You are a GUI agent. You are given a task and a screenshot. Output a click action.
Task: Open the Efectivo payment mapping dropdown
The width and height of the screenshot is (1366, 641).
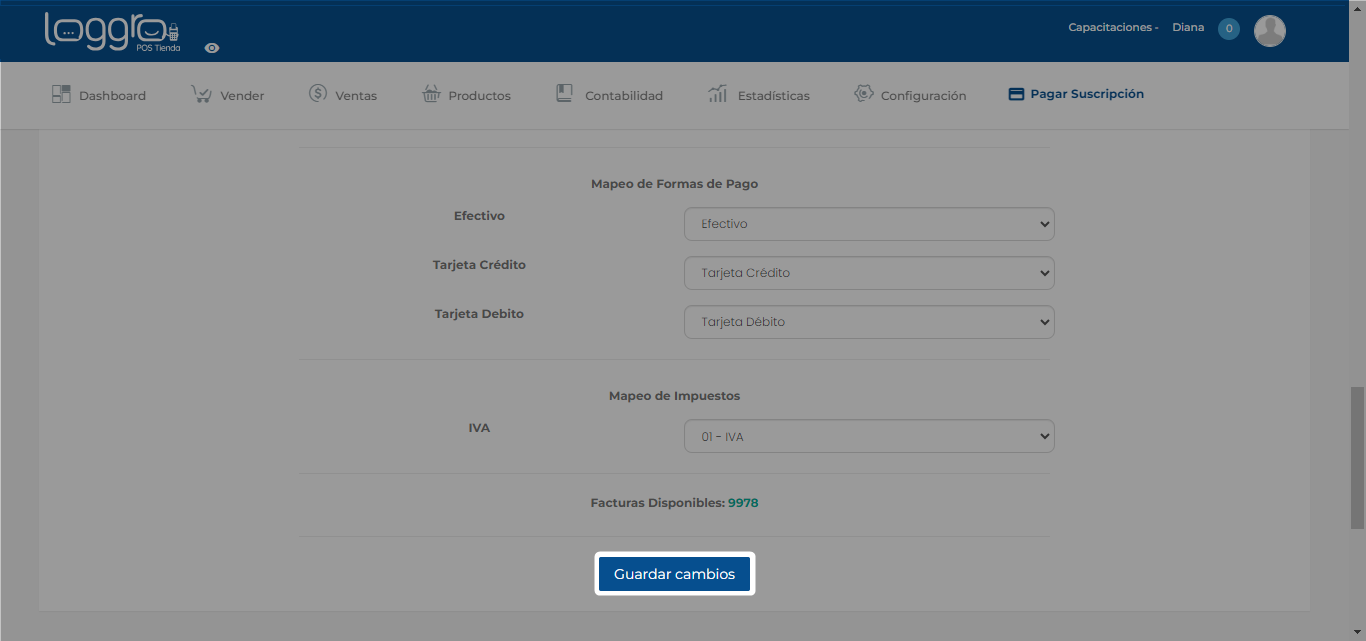[869, 224]
